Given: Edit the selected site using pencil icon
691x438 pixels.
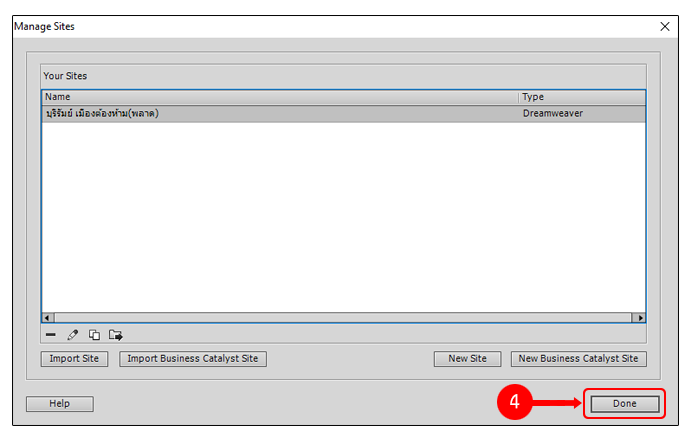Looking at the screenshot, I should pos(72,335).
